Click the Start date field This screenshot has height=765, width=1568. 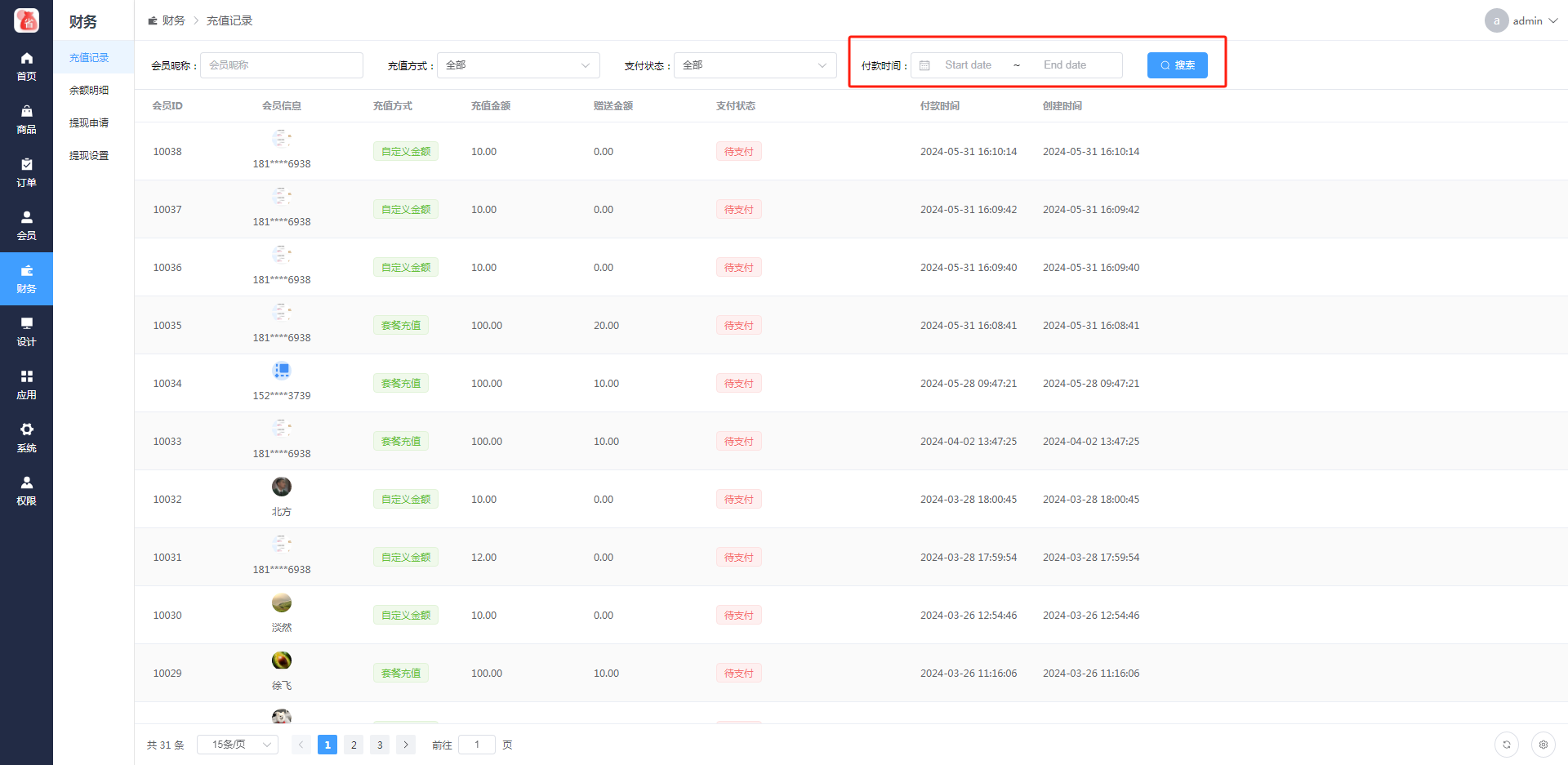969,65
